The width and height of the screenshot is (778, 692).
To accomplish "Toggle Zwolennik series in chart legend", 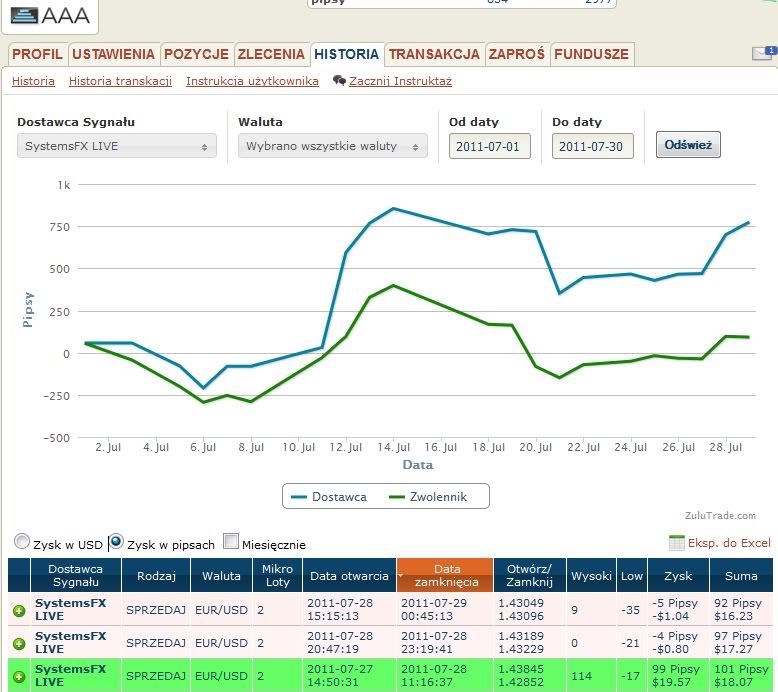I will [428, 497].
